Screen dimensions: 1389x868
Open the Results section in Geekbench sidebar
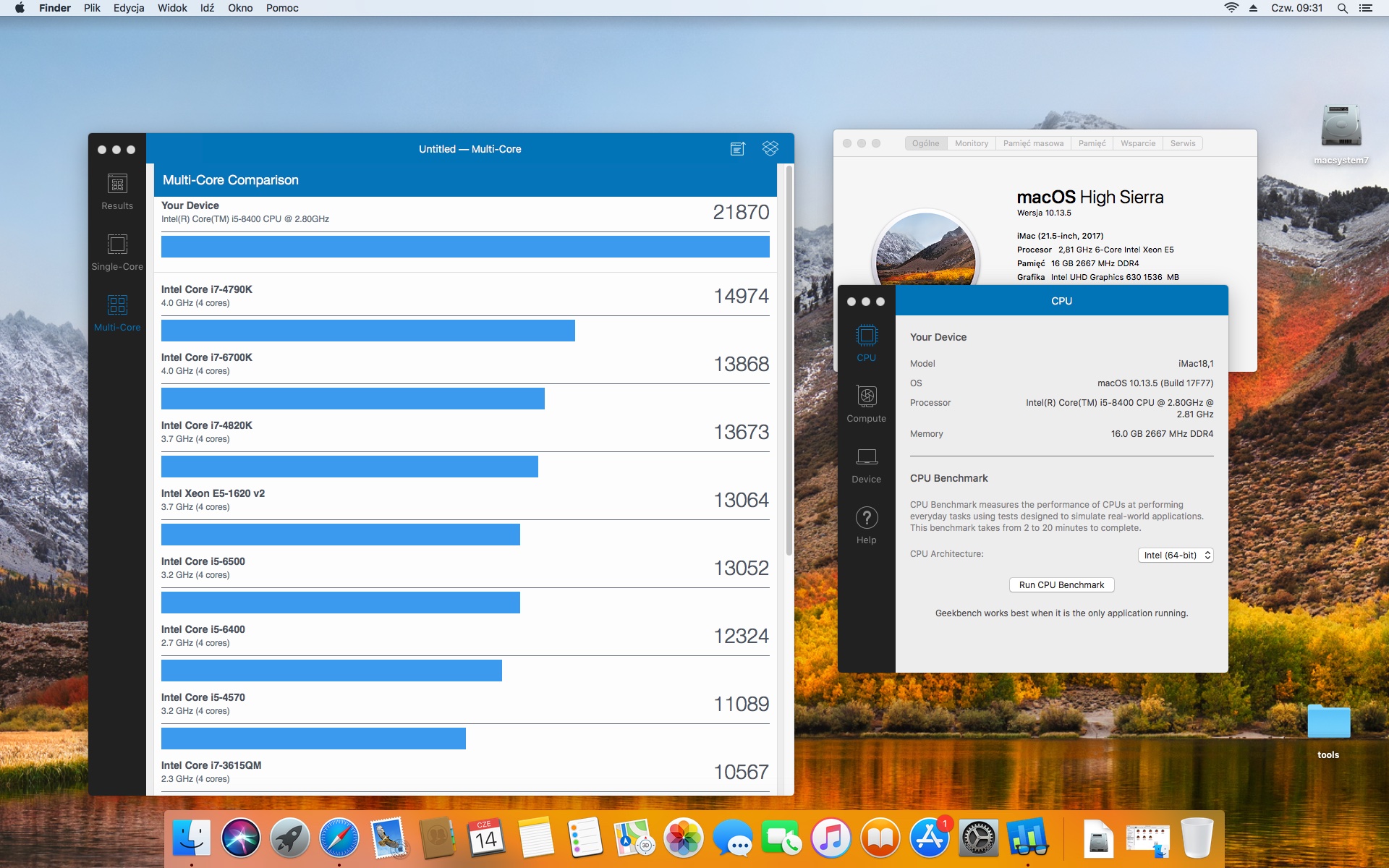(117, 192)
